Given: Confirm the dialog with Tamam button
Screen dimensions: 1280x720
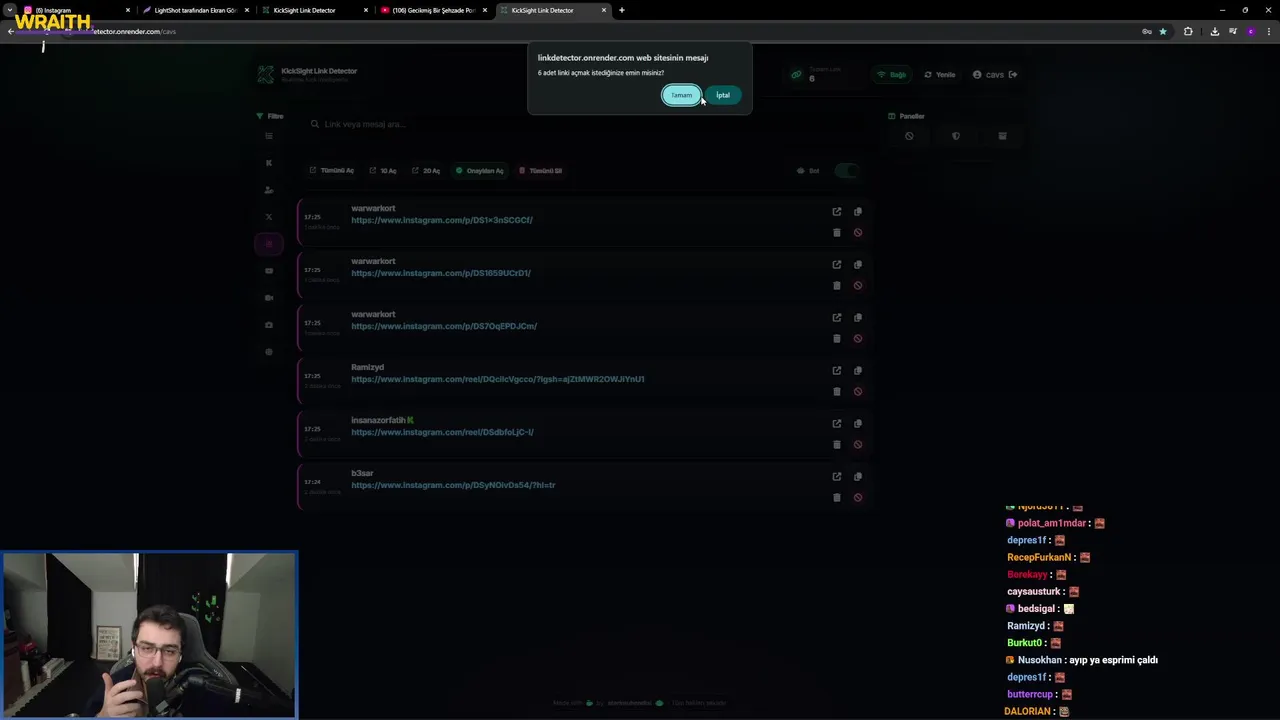Looking at the screenshot, I should (x=681, y=95).
